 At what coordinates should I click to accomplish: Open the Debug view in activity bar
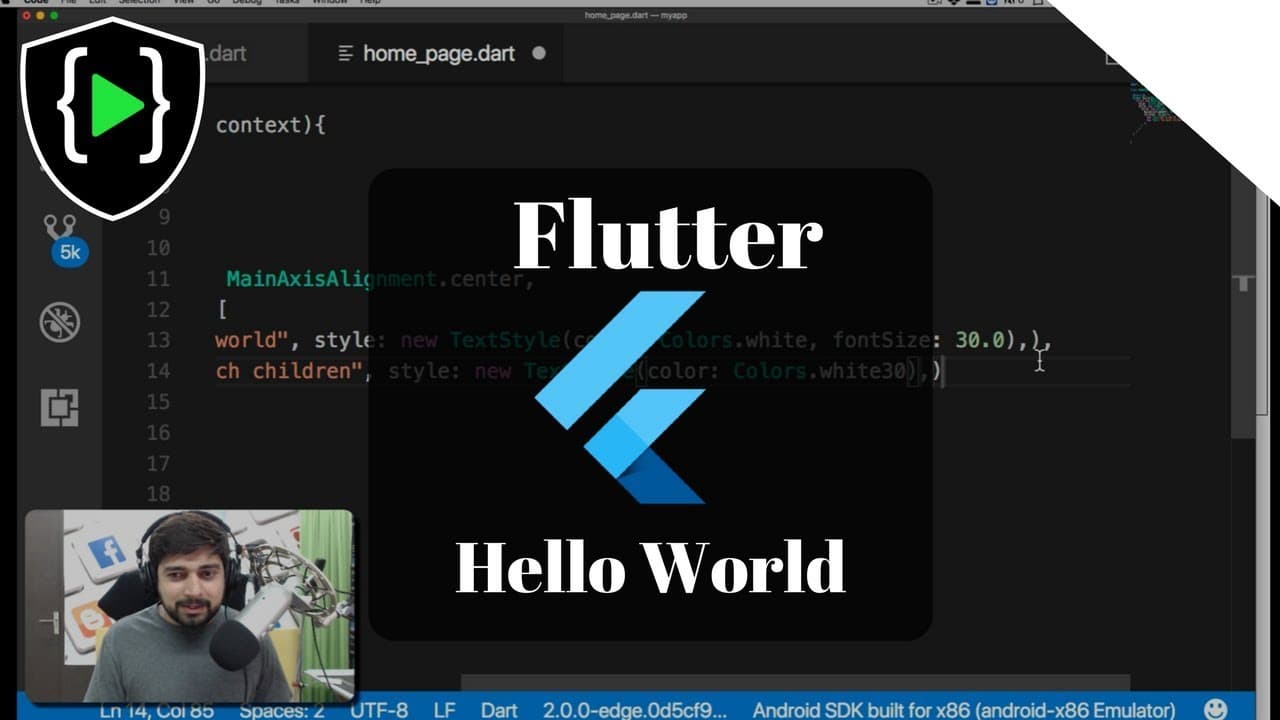(59, 323)
